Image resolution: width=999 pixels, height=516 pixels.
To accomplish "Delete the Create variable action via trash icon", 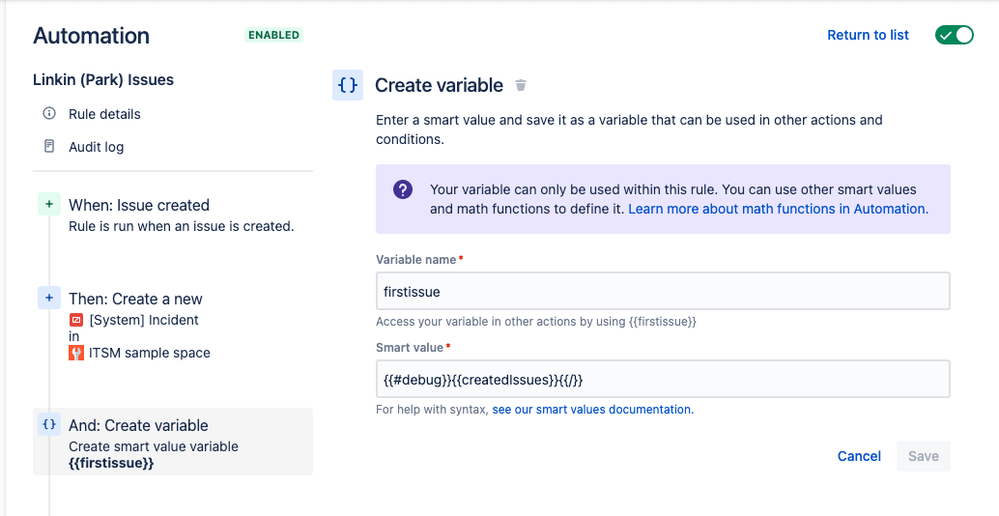I will [x=521, y=85].
